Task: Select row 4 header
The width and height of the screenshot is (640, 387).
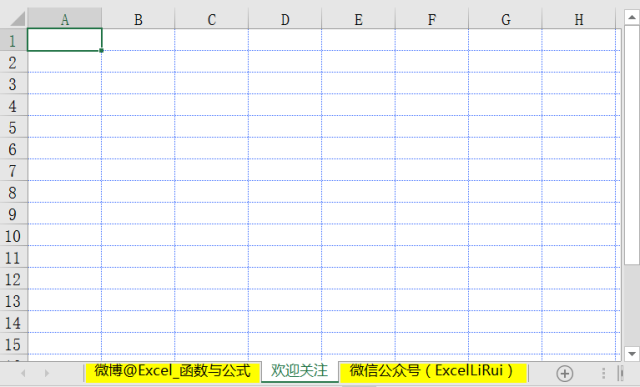Action: 13,105
